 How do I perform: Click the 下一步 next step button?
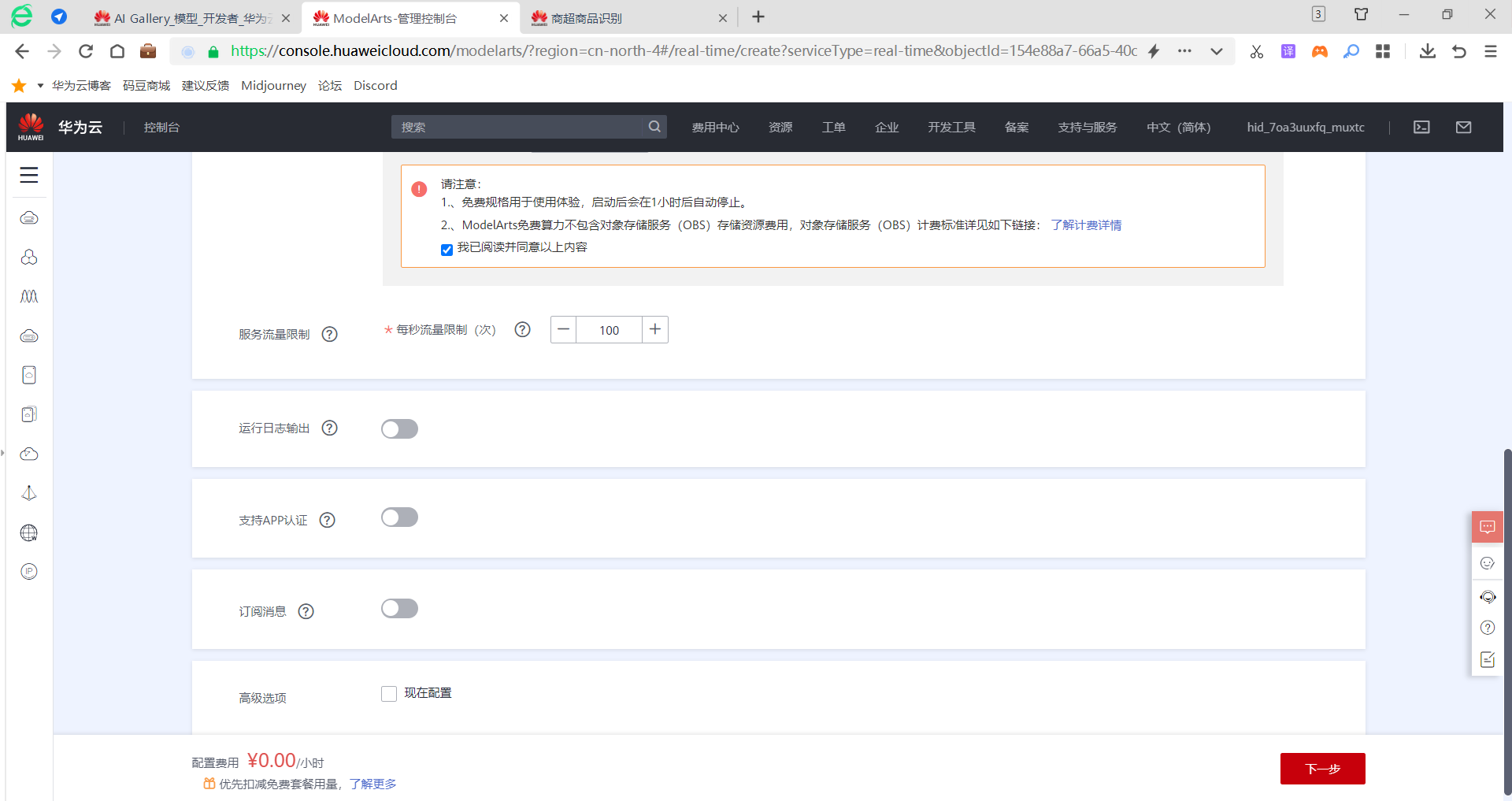pyautogui.click(x=1323, y=769)
